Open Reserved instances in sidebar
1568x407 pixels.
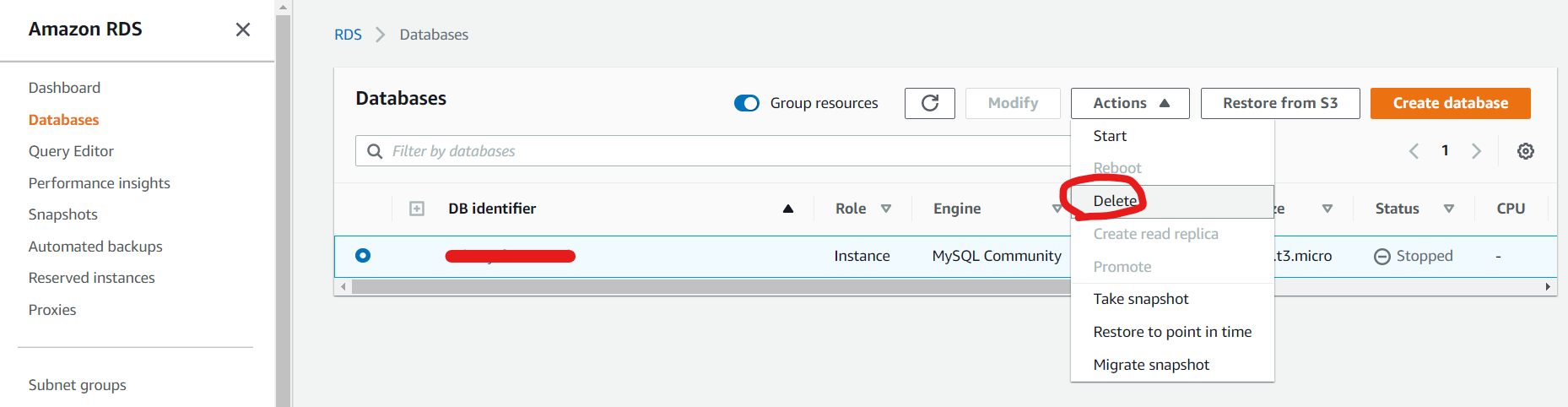(91, 278)
